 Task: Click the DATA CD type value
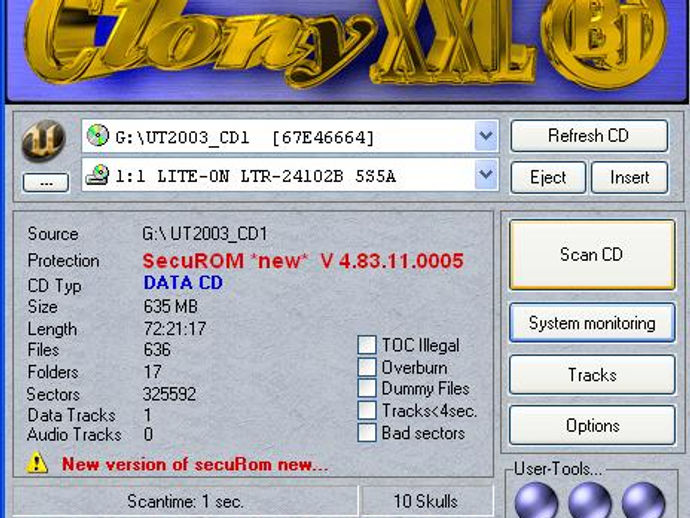pyautogui.click(x=183, y=283)
